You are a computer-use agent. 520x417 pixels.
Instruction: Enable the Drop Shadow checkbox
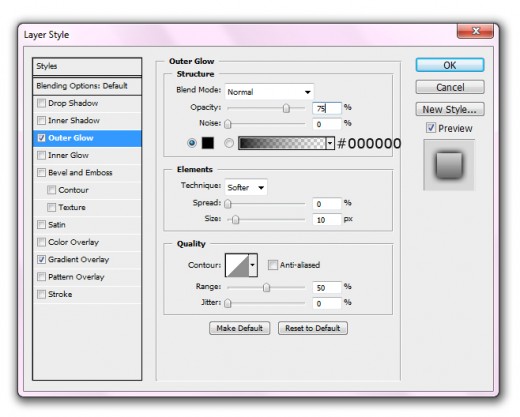pos(41,103)
